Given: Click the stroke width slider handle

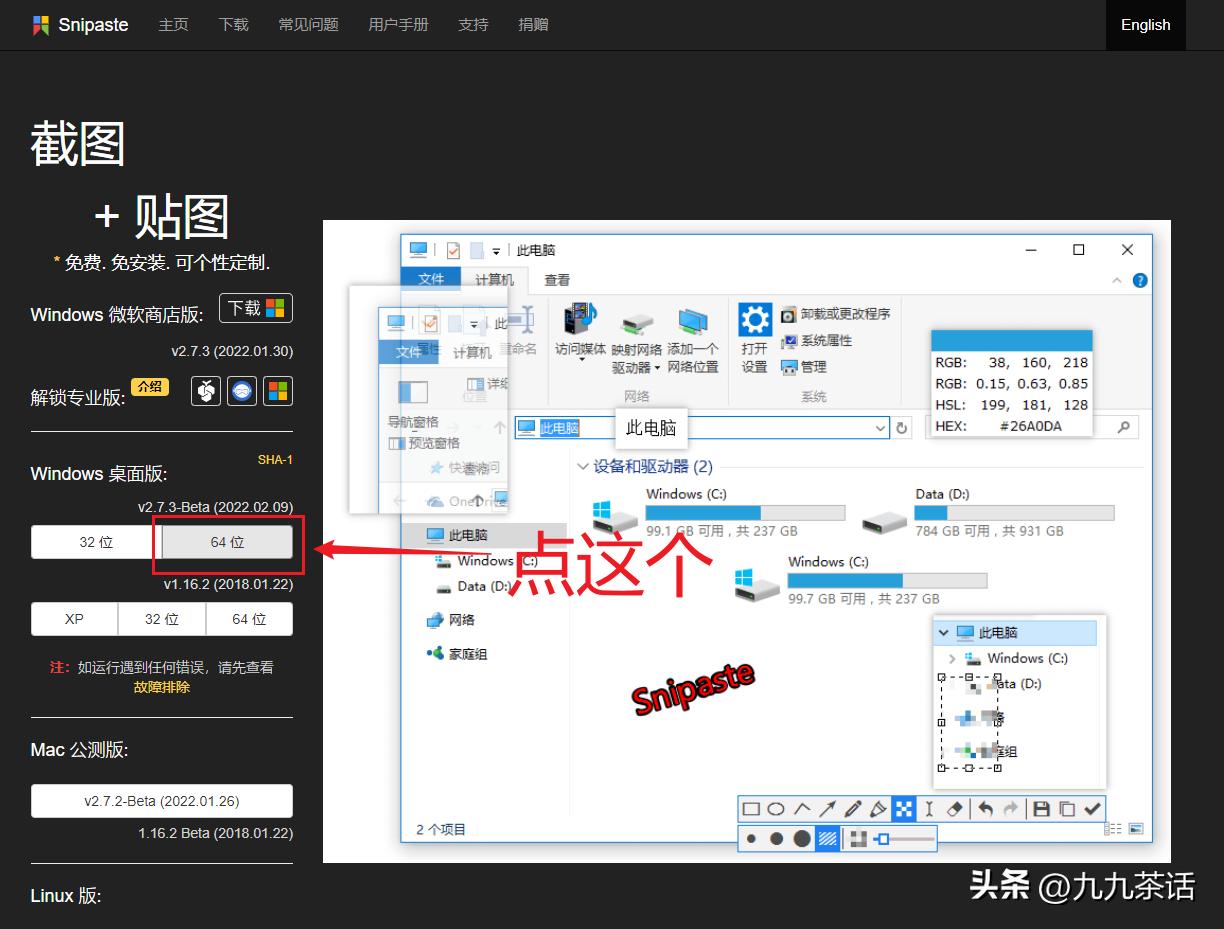Looking at the screenshot, I should pyautogui.click(x=884, y=840).
